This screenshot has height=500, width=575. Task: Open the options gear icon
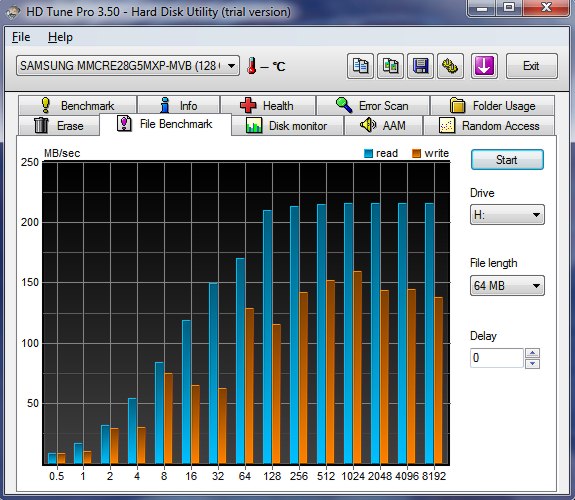(450, 66)
